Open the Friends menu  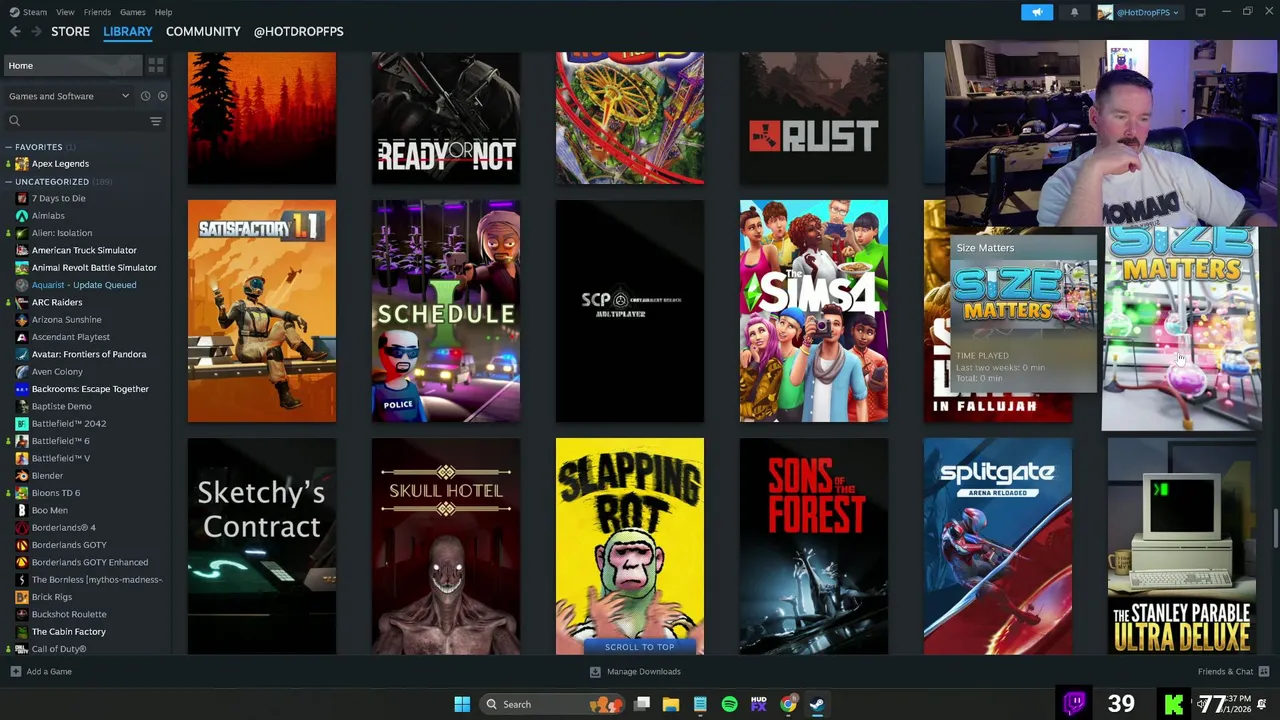point(97,12)
